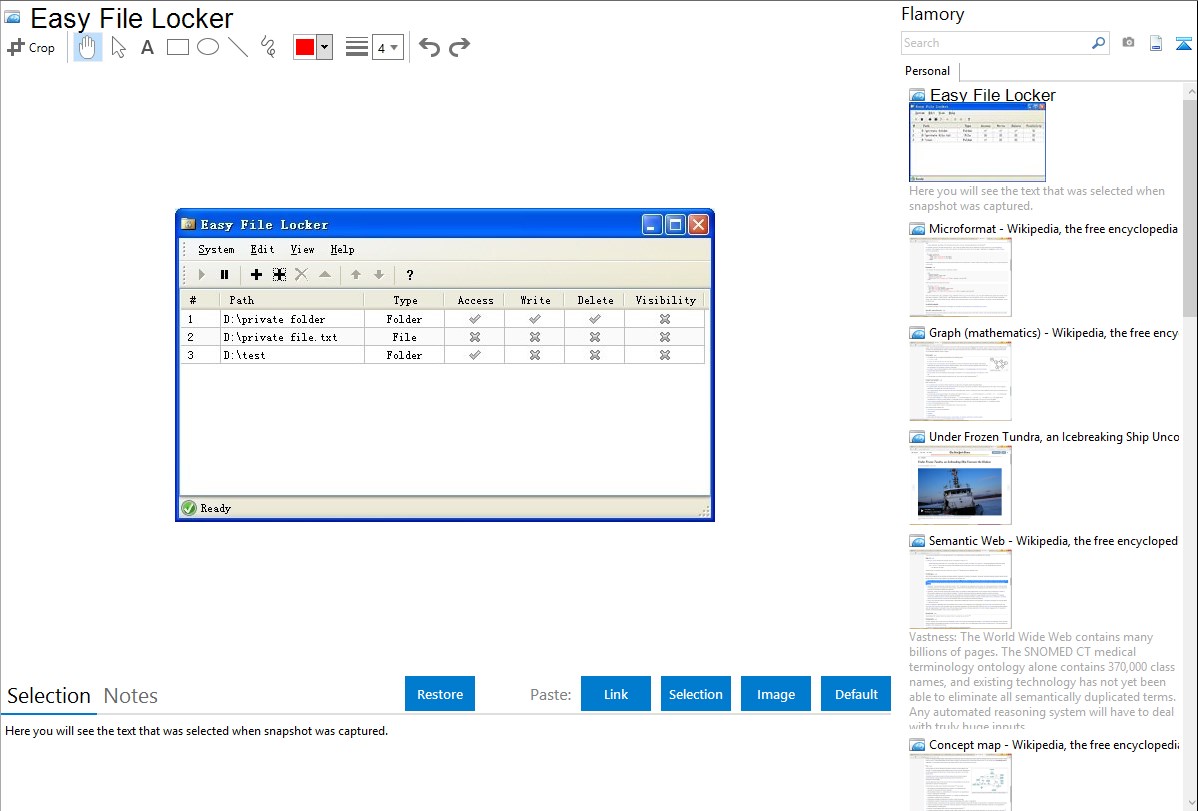The width and height of the screenshot is (1198, 811).
Task: Expand the line width dropdown
Action: (x=387, y=47)
